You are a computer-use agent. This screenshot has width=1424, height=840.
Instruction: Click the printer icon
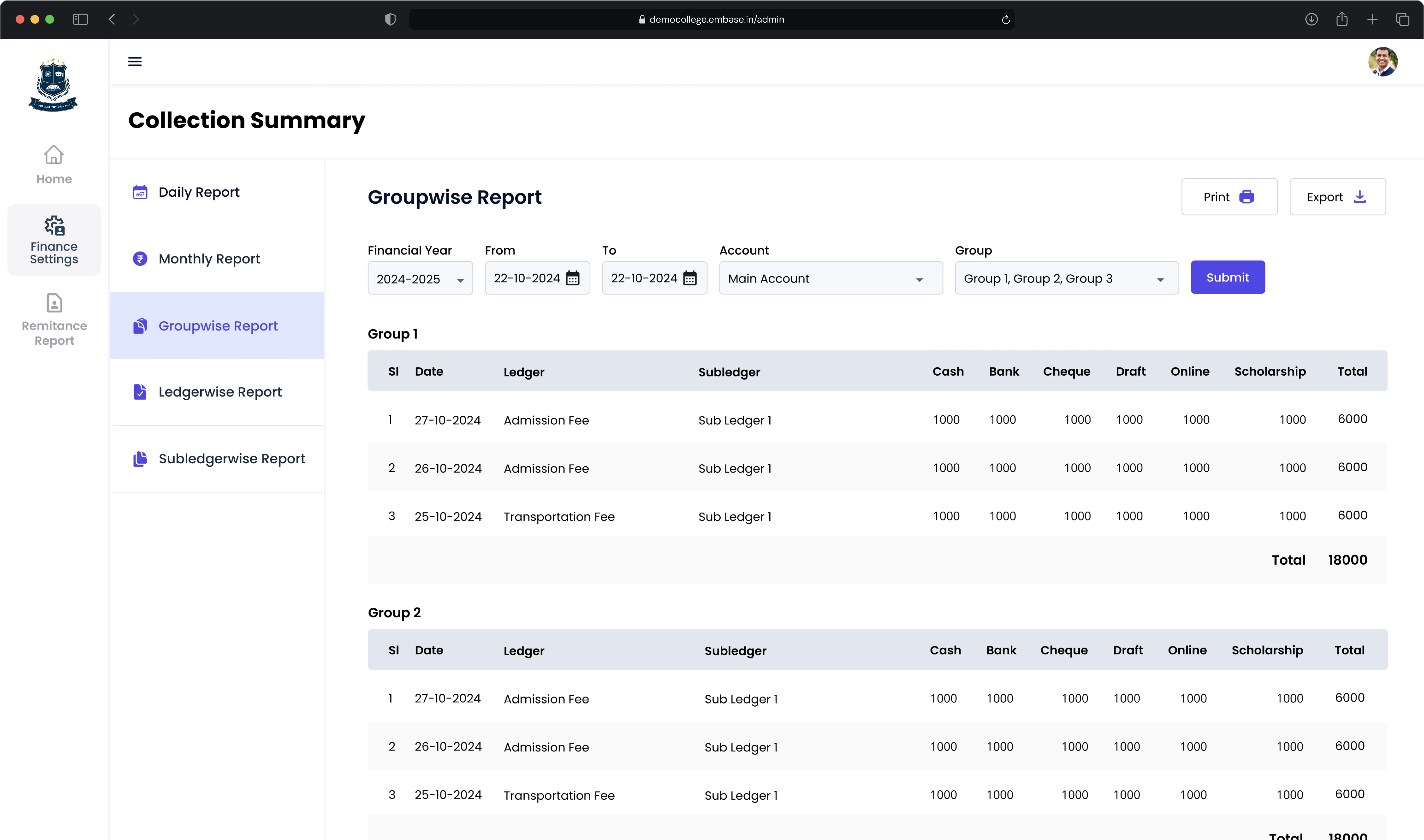click(1246, 196)
